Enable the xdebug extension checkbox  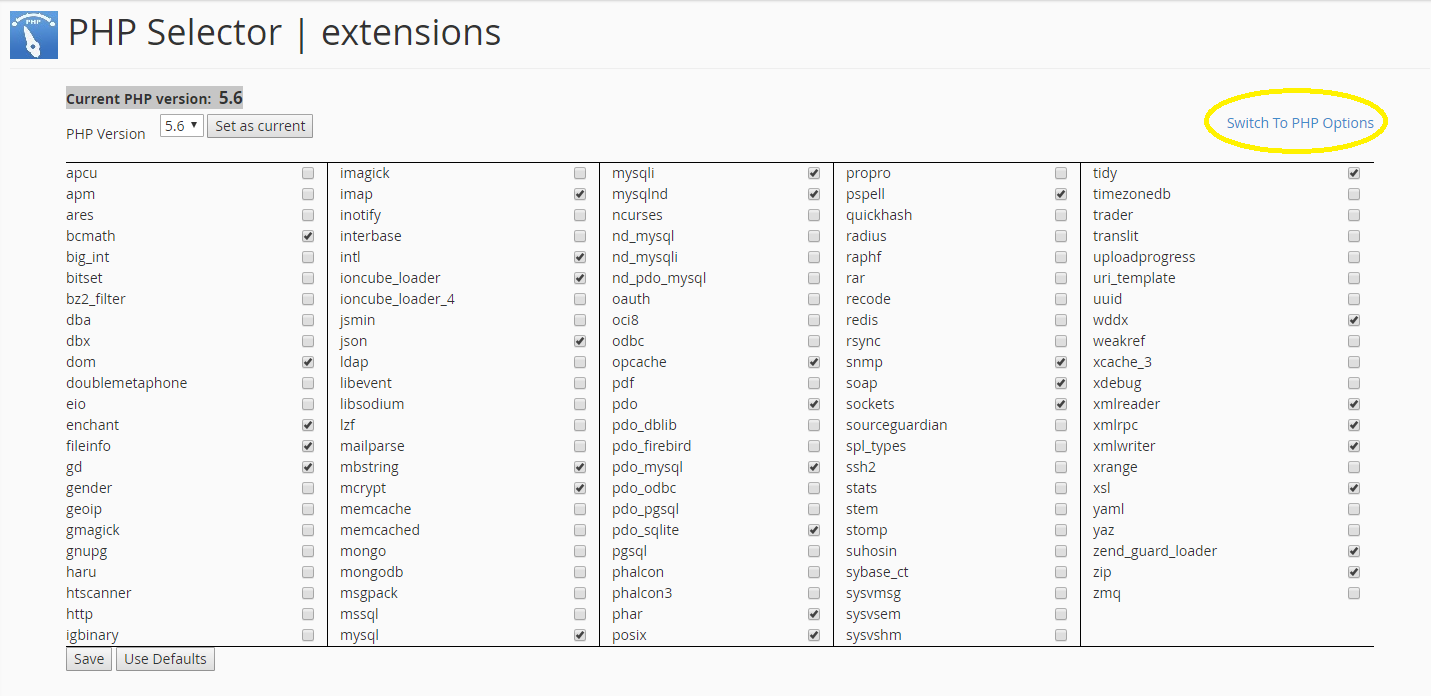[x=1354, y=383]
